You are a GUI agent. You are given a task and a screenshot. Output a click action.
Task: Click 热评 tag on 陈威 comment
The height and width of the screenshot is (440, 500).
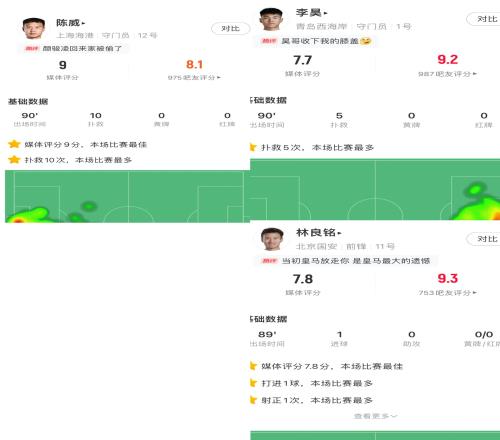[32, 49]
